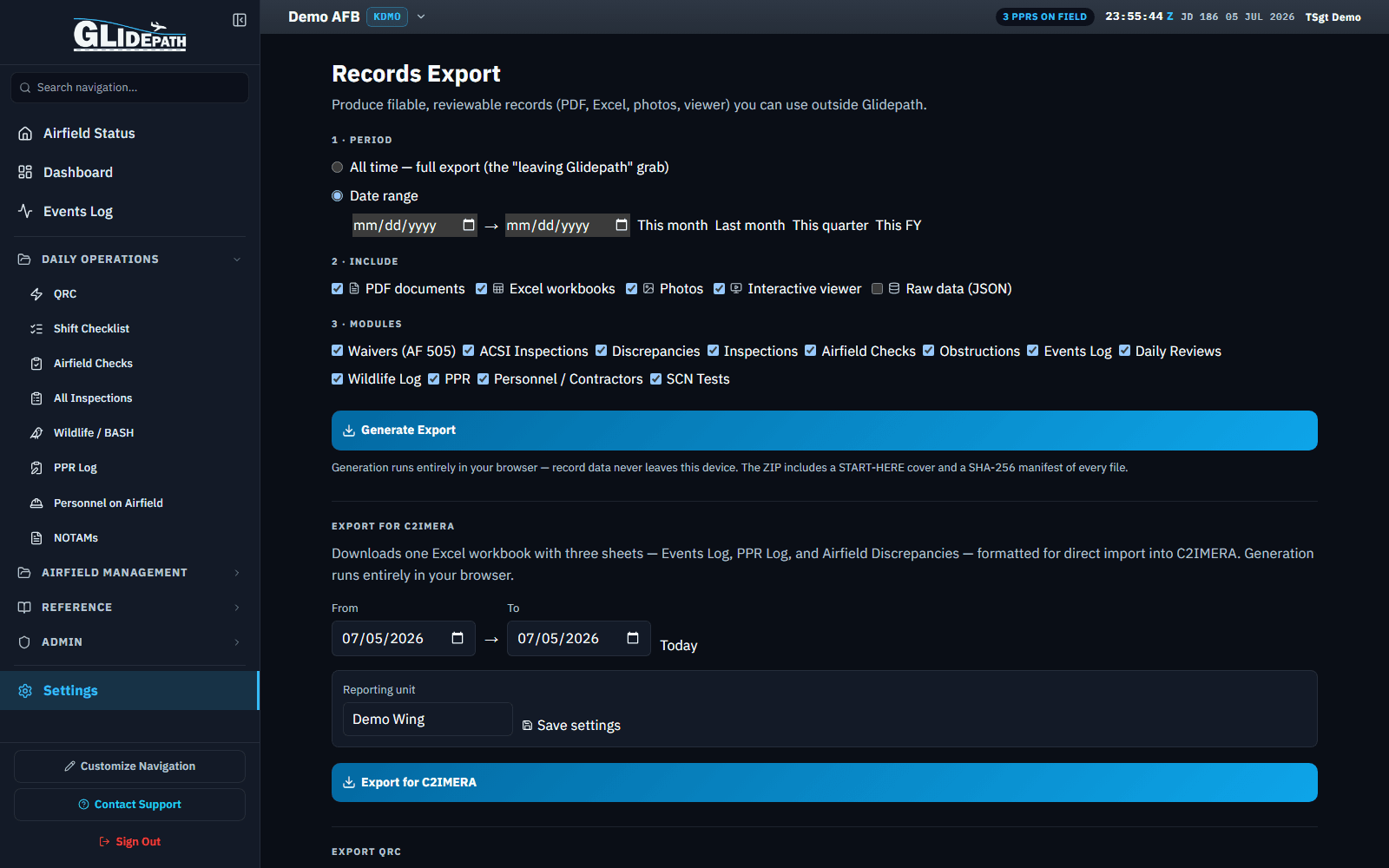Click the Personnel on Airfield hardhat icon
The width and height of the screenshot is (1389, 868).
(x=36, y=503)
